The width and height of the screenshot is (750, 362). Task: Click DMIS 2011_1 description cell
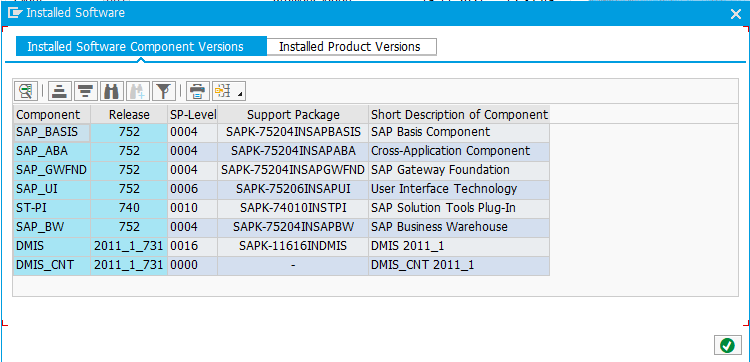[x=459, y=247]
